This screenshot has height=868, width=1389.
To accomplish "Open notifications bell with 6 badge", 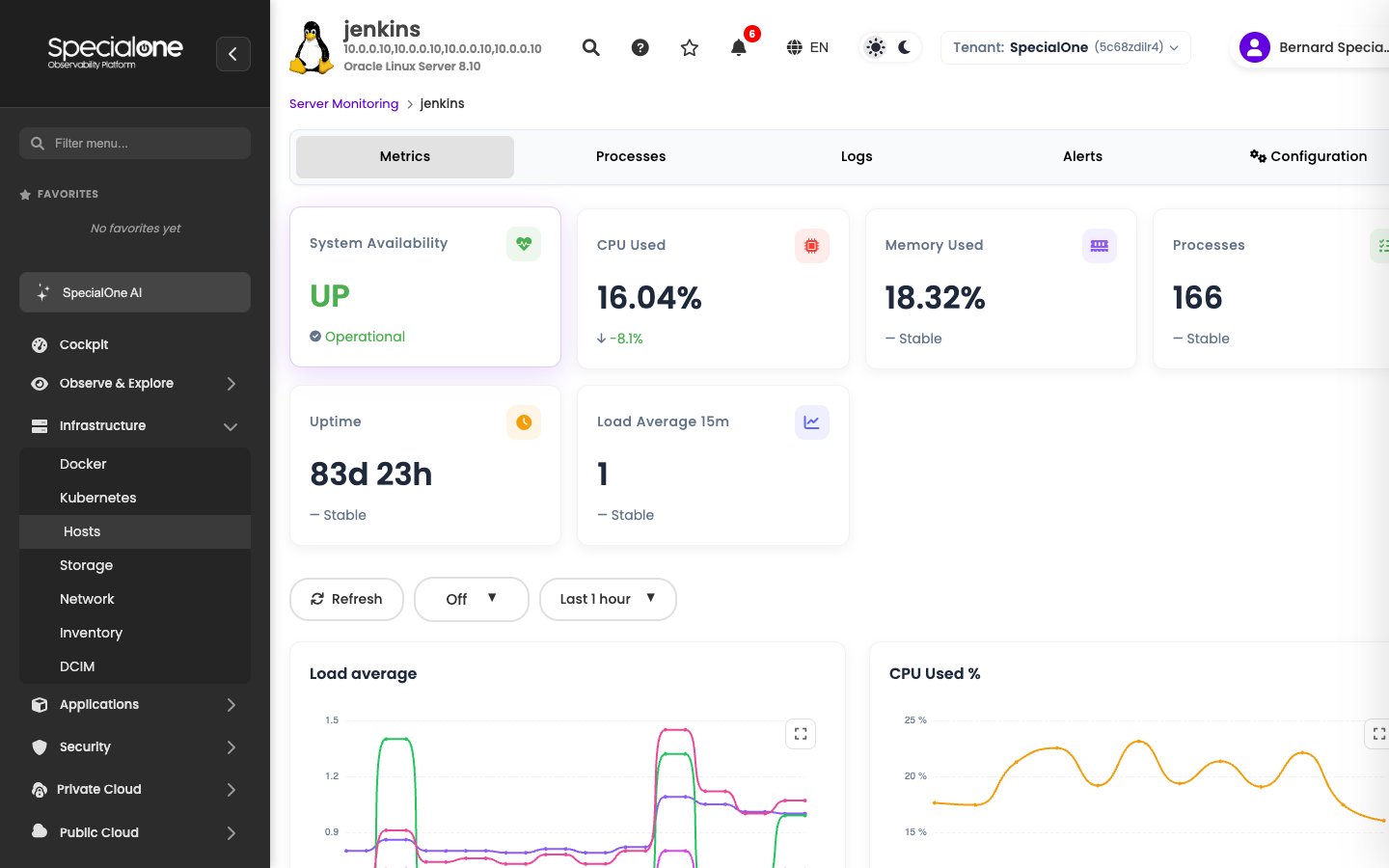I will 739,47.
